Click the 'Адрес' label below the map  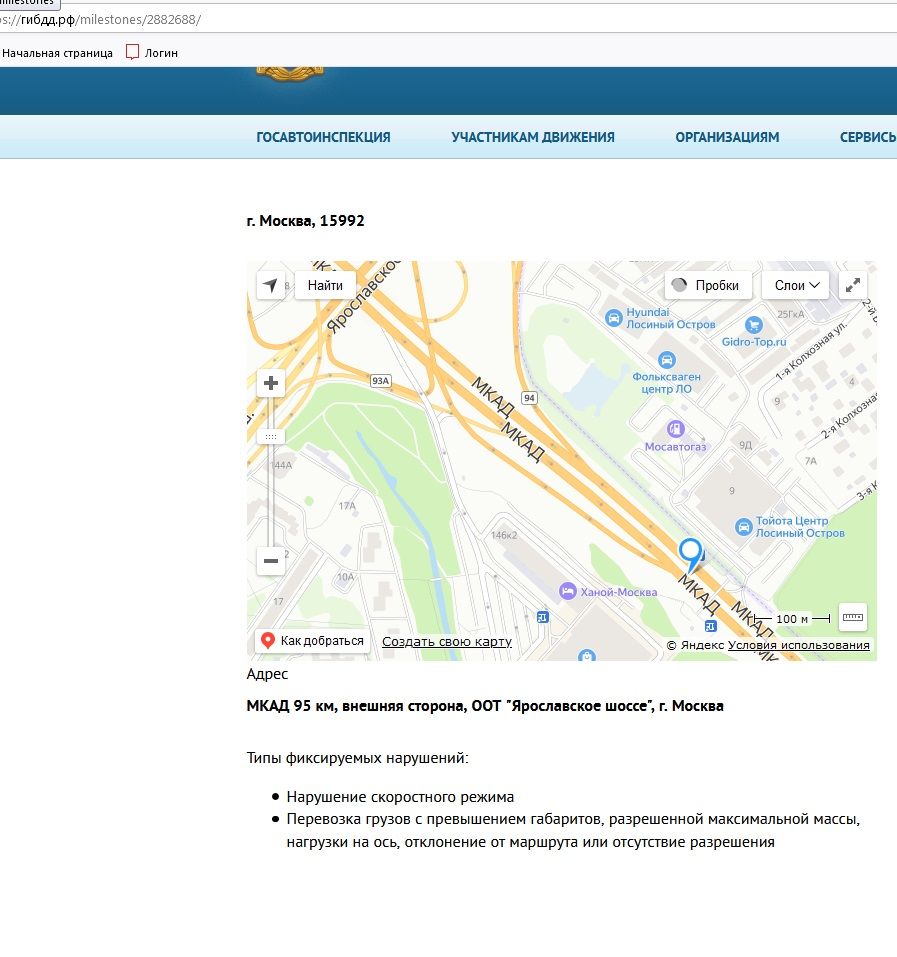[267, 674]
